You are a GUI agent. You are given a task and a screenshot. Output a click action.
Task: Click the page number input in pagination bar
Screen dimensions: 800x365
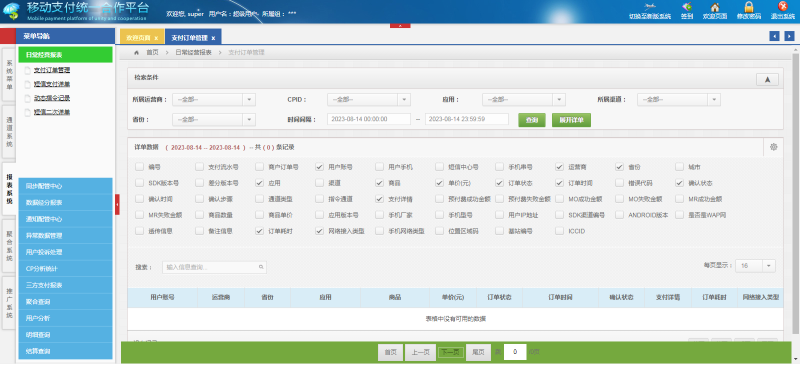click(515, 352)
